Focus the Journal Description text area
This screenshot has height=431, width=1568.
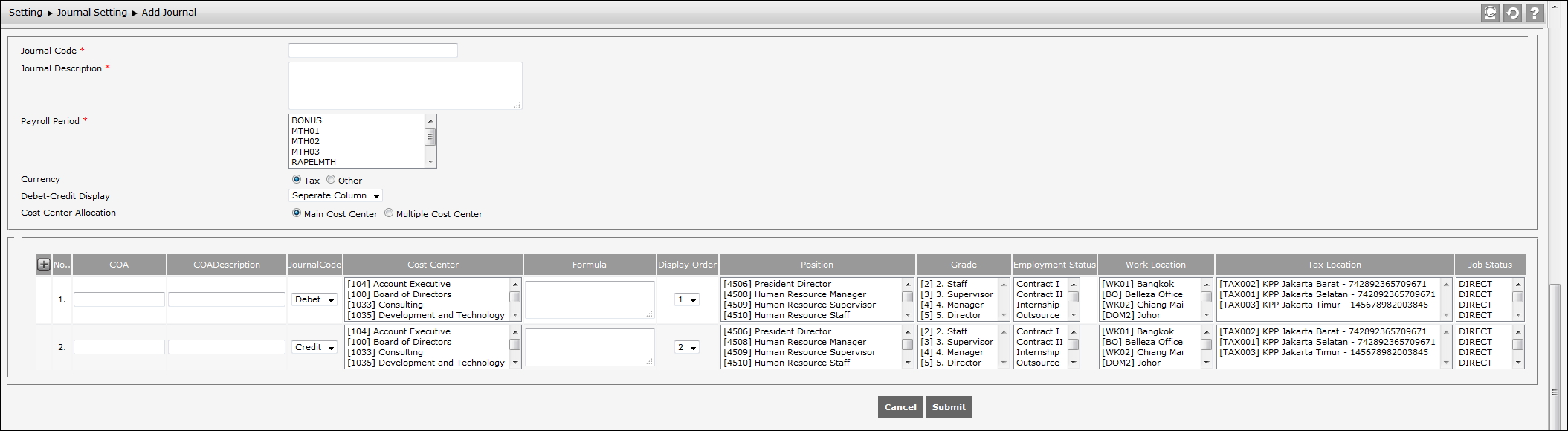click(405, 85)
